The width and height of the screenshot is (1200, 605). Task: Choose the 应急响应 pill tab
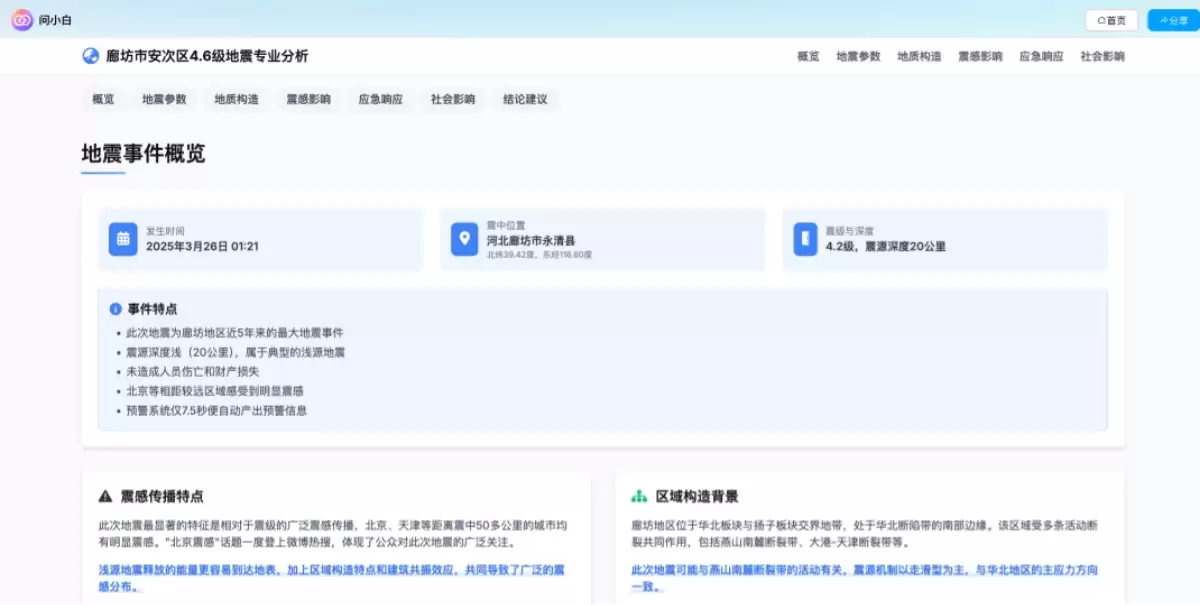[x=381, y=99]
